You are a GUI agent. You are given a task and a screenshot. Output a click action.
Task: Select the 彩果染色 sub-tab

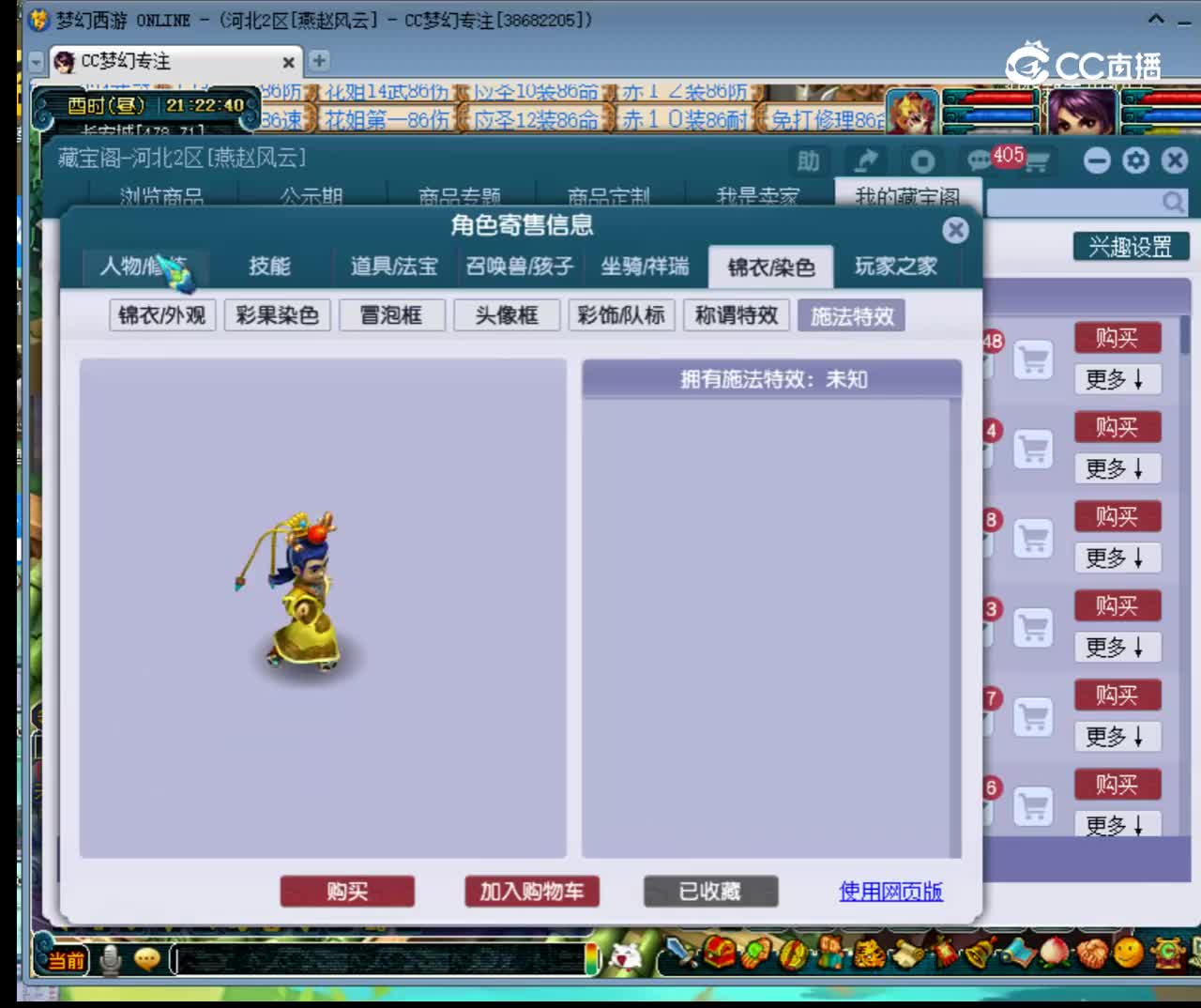click(277, 315)
